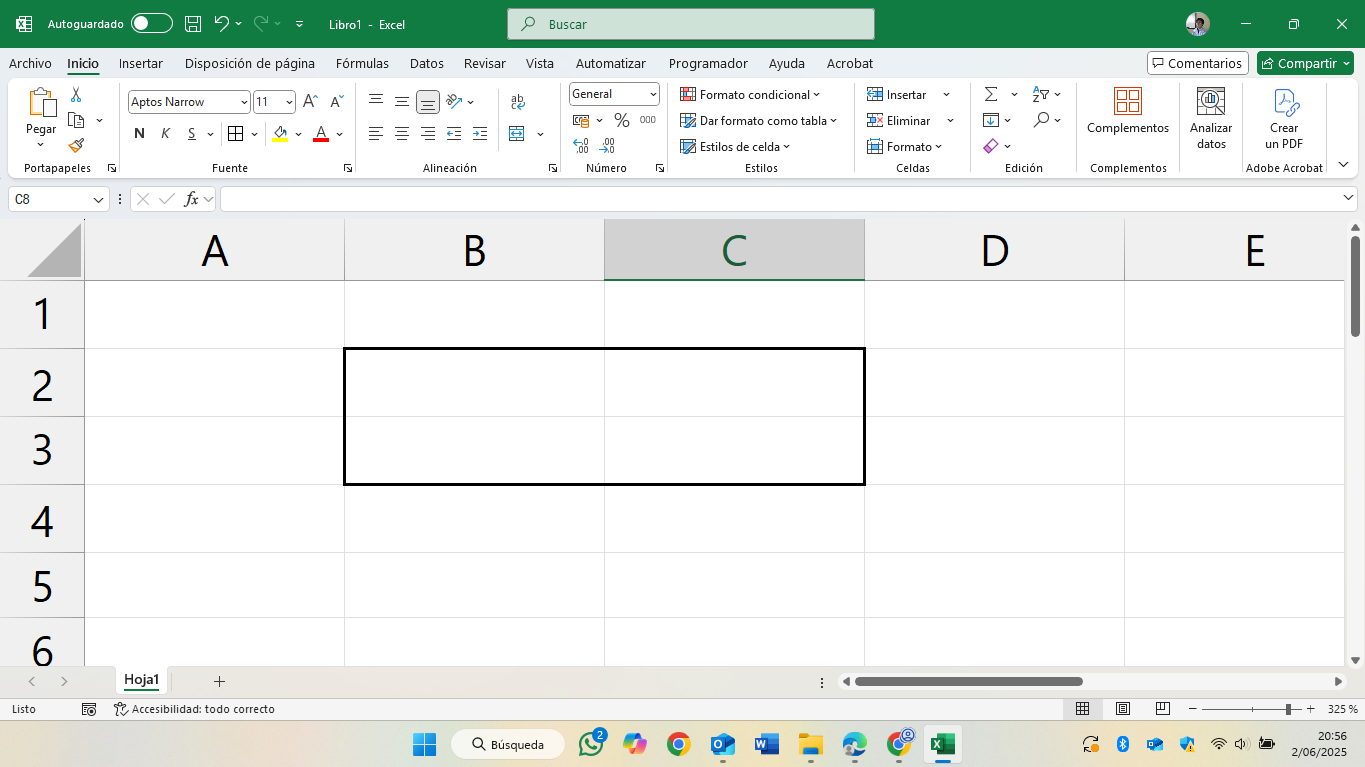Toggle bold N formatting
Screen dimensions: 1365x767
139,133
